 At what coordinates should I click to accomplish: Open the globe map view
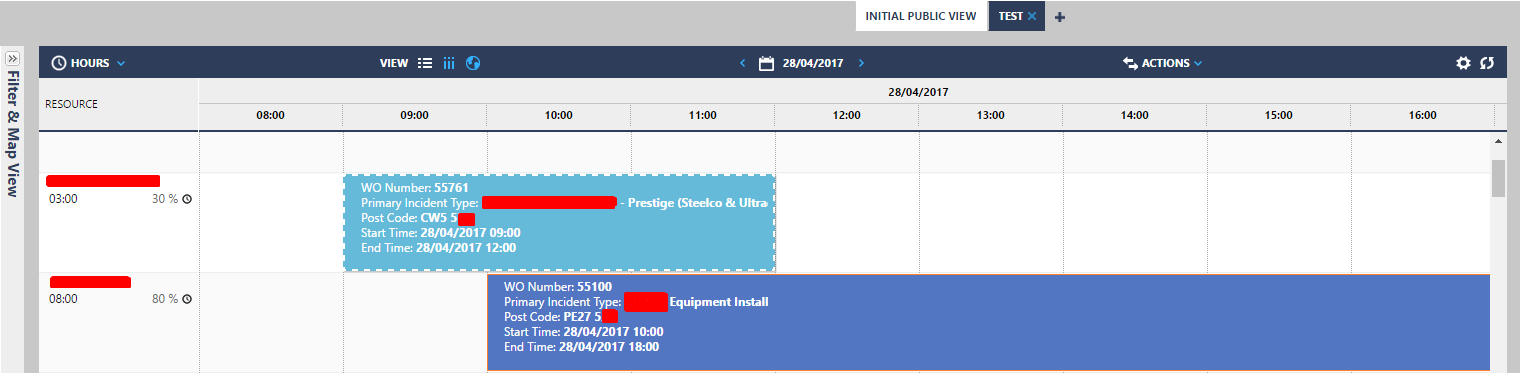coord(474,63)
